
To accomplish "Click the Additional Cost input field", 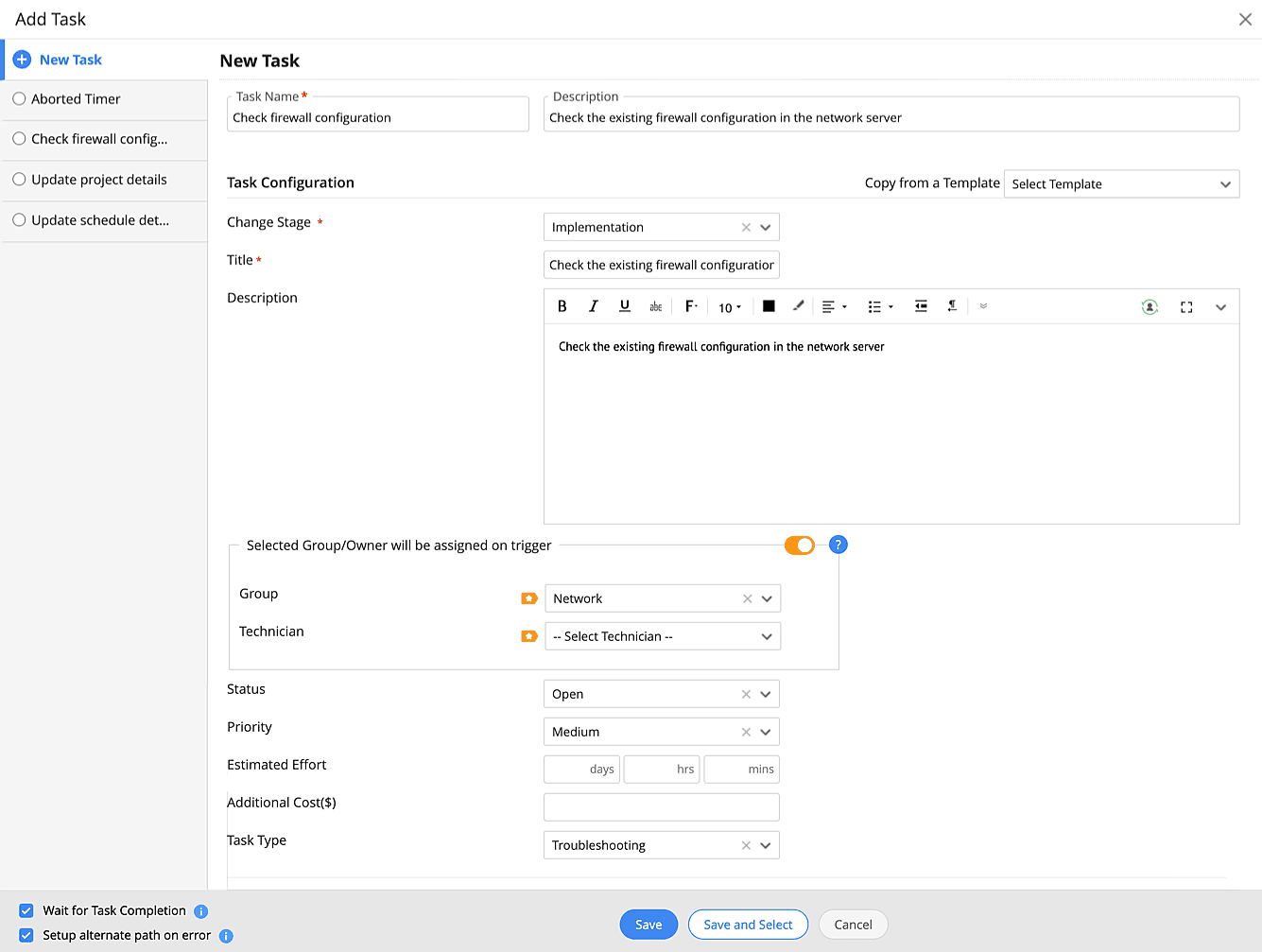I will pyautogui.click(x=661, y=807).
